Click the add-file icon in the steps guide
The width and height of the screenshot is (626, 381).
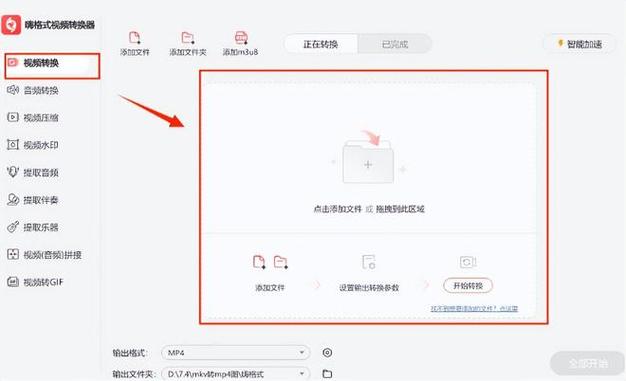pyautogui.click(x=259, y=262)
